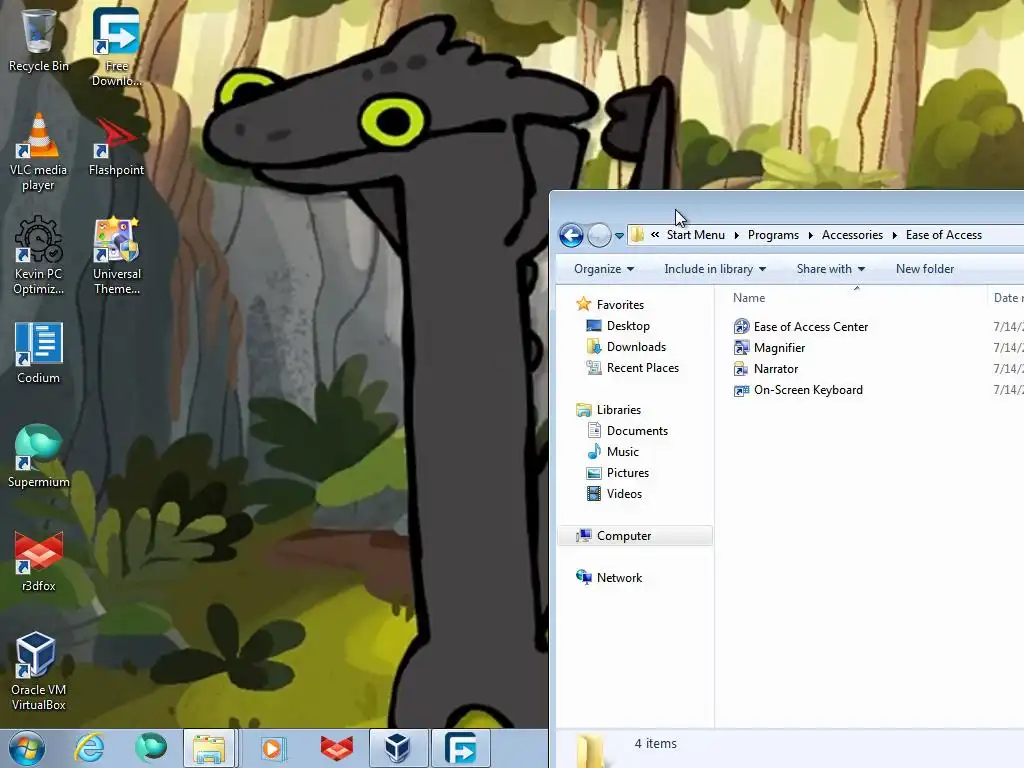Launch Internet Explorer from the taskbar
This screenshot has height=768, width=1024.
pyautogui.click(x=89, y=748)
